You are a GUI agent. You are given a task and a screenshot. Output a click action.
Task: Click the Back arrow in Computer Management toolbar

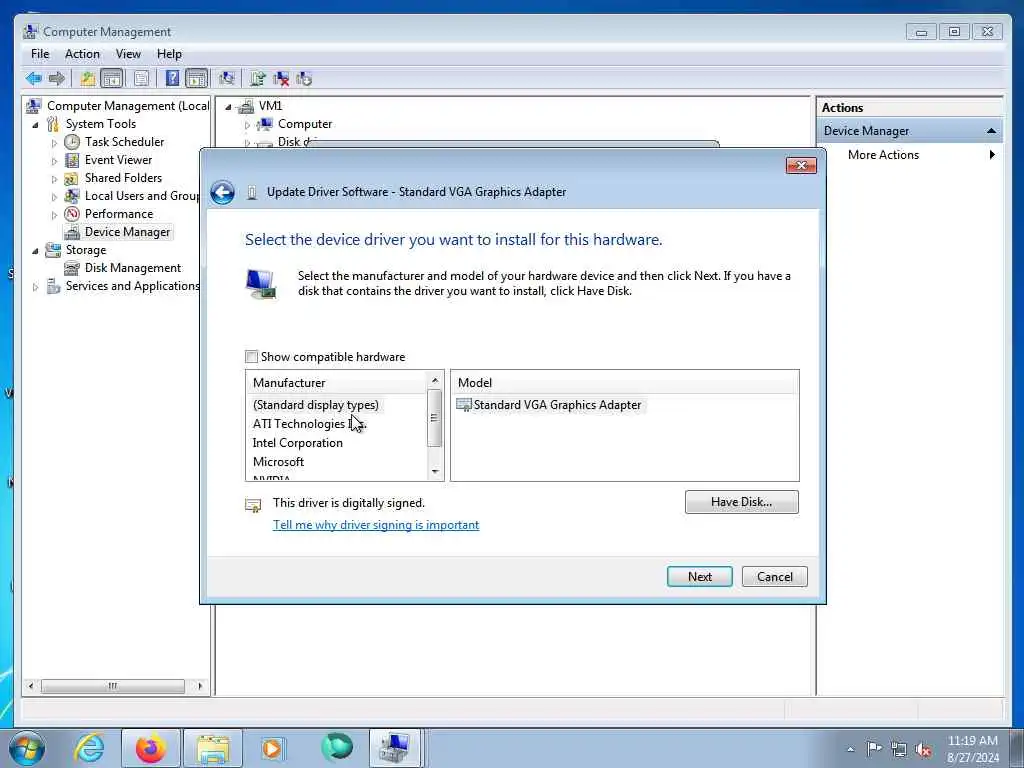(x=34, y=79)
